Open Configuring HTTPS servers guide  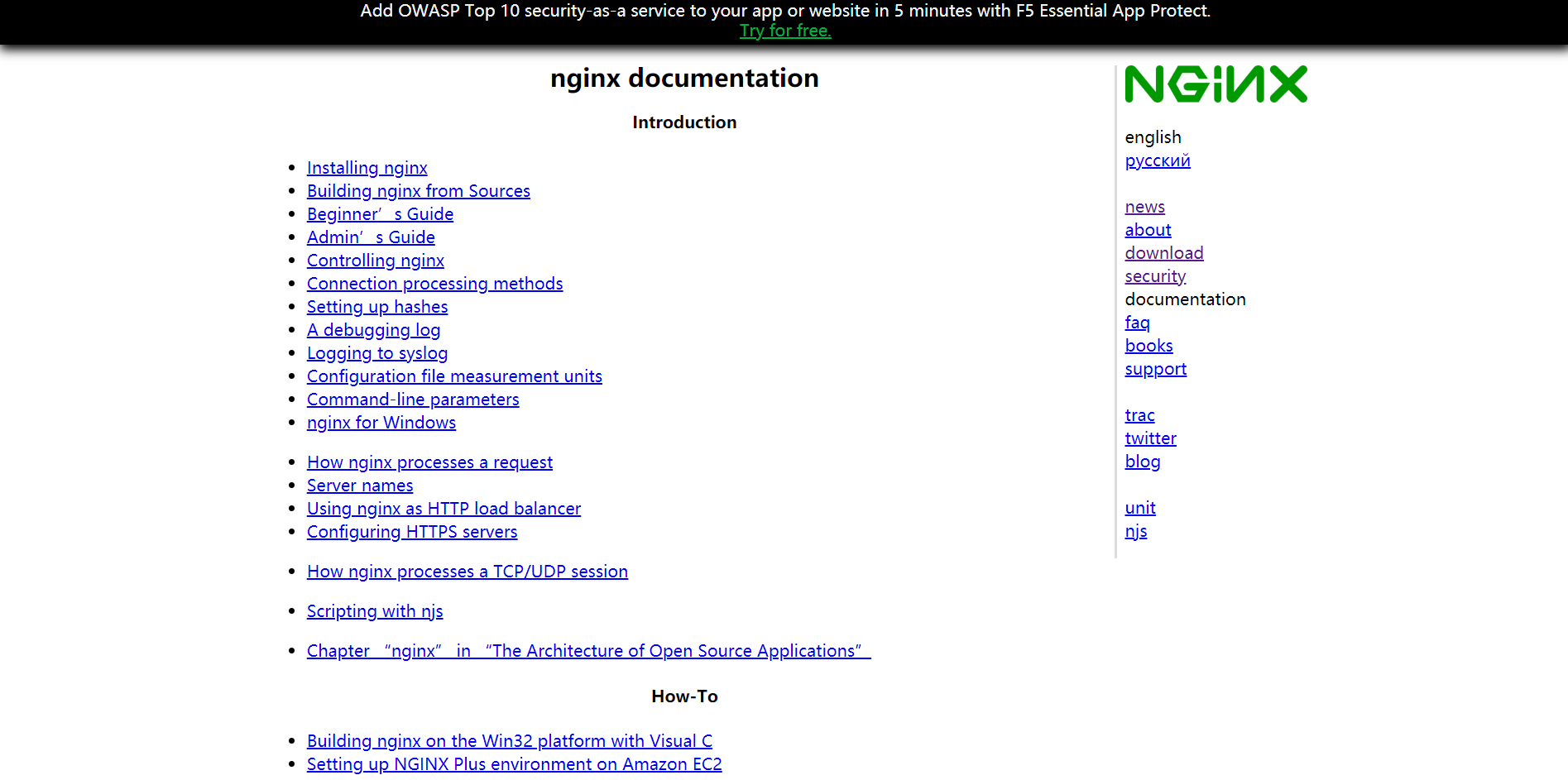(411, 532)
